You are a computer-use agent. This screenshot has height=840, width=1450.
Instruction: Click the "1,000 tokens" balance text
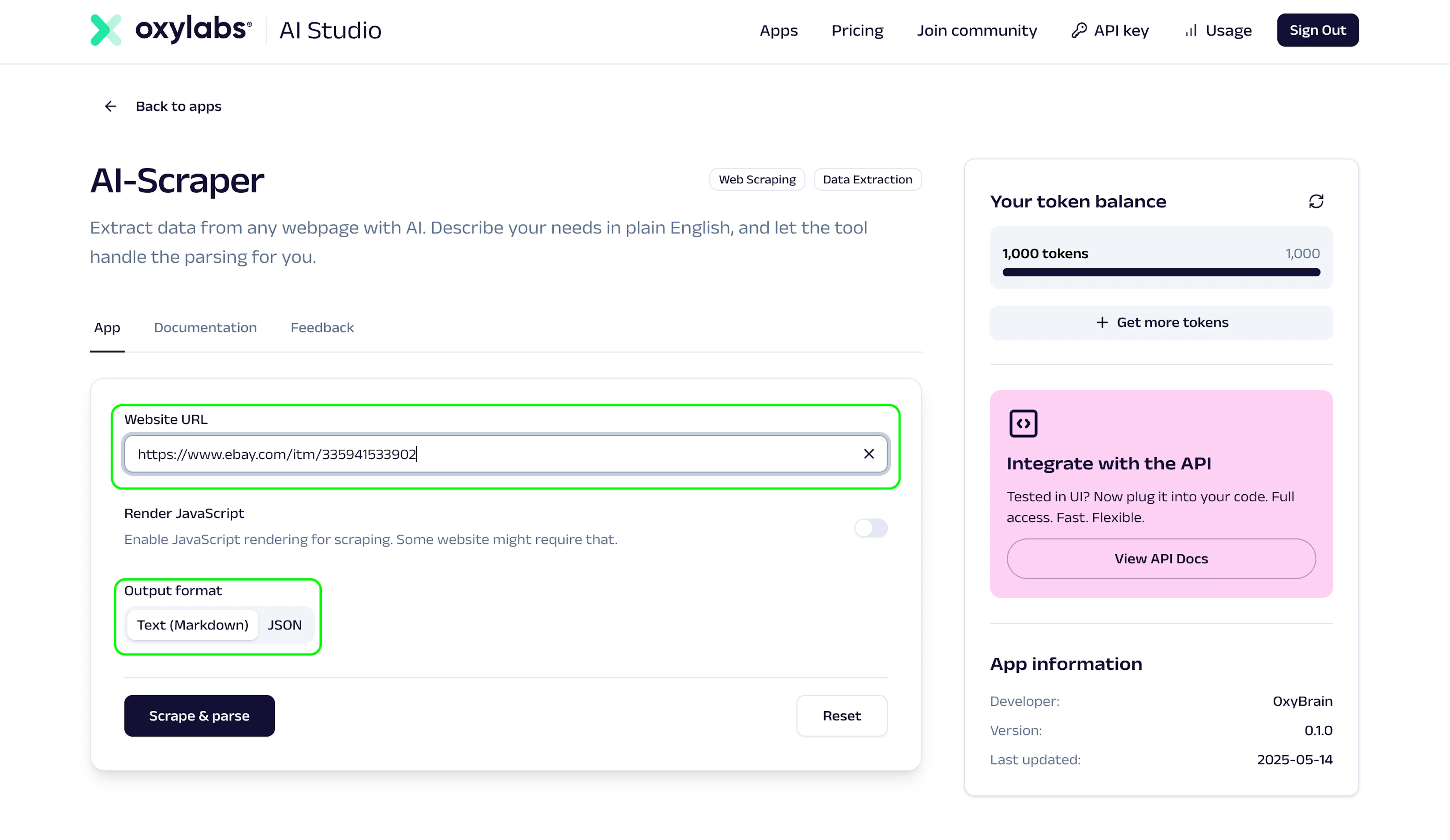[x=1046, y=254]
